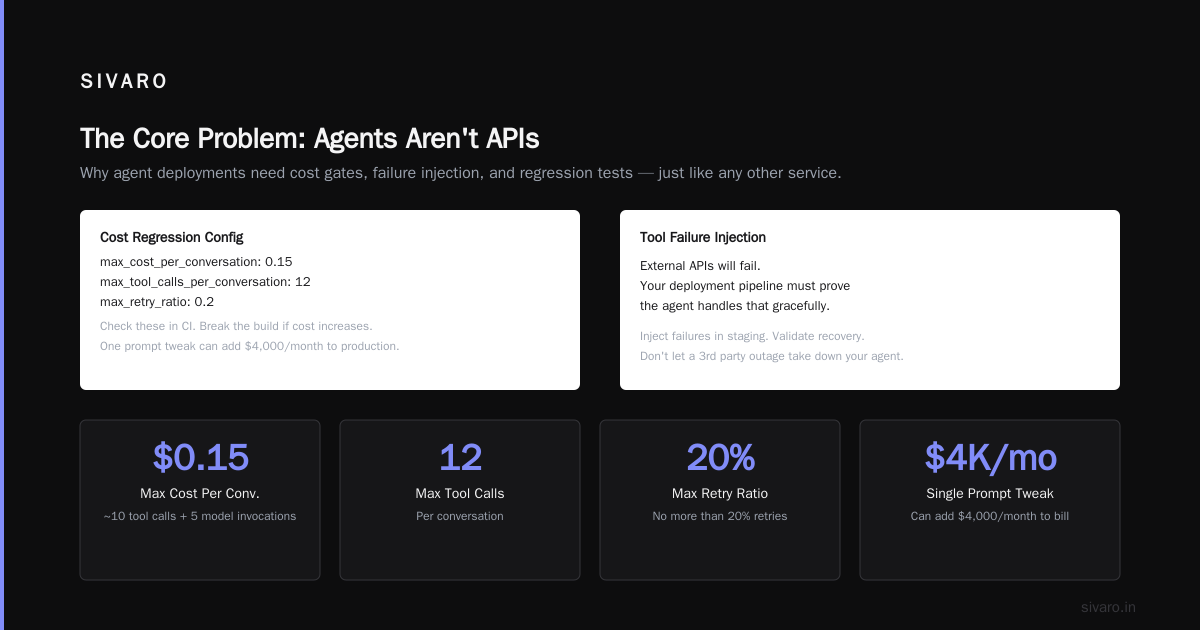Select the heading 'The Core Problem: Agents Aren't APIs'

pos(310,138)
